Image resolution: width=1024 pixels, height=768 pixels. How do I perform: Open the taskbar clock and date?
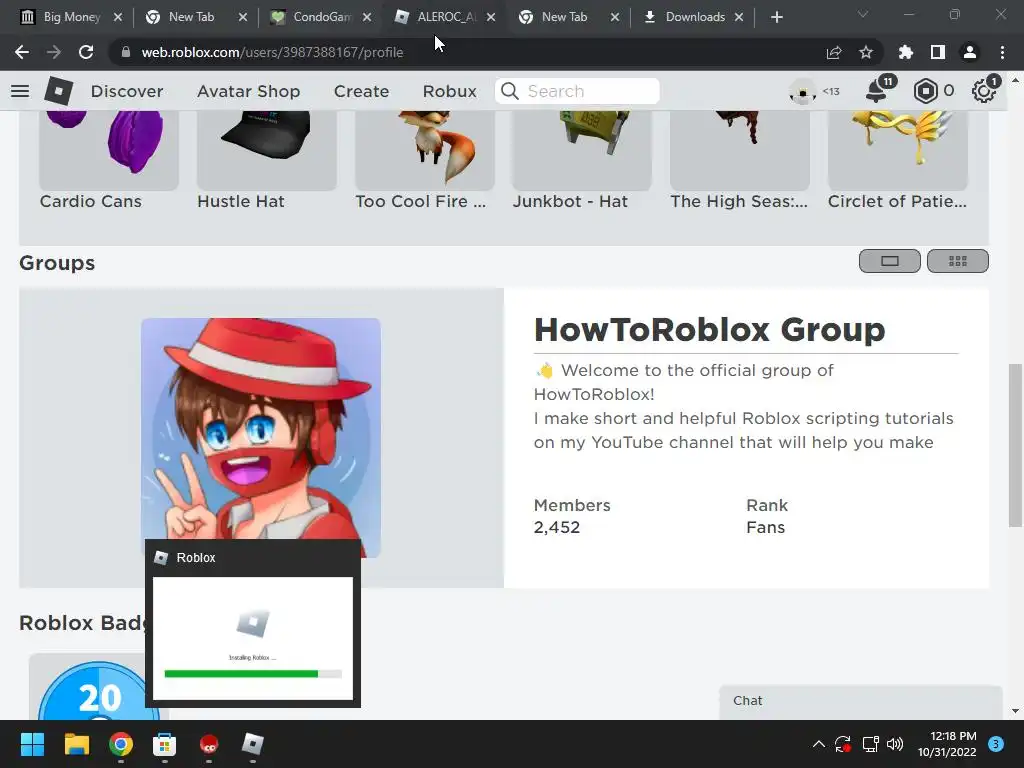(x=946, y=744)
